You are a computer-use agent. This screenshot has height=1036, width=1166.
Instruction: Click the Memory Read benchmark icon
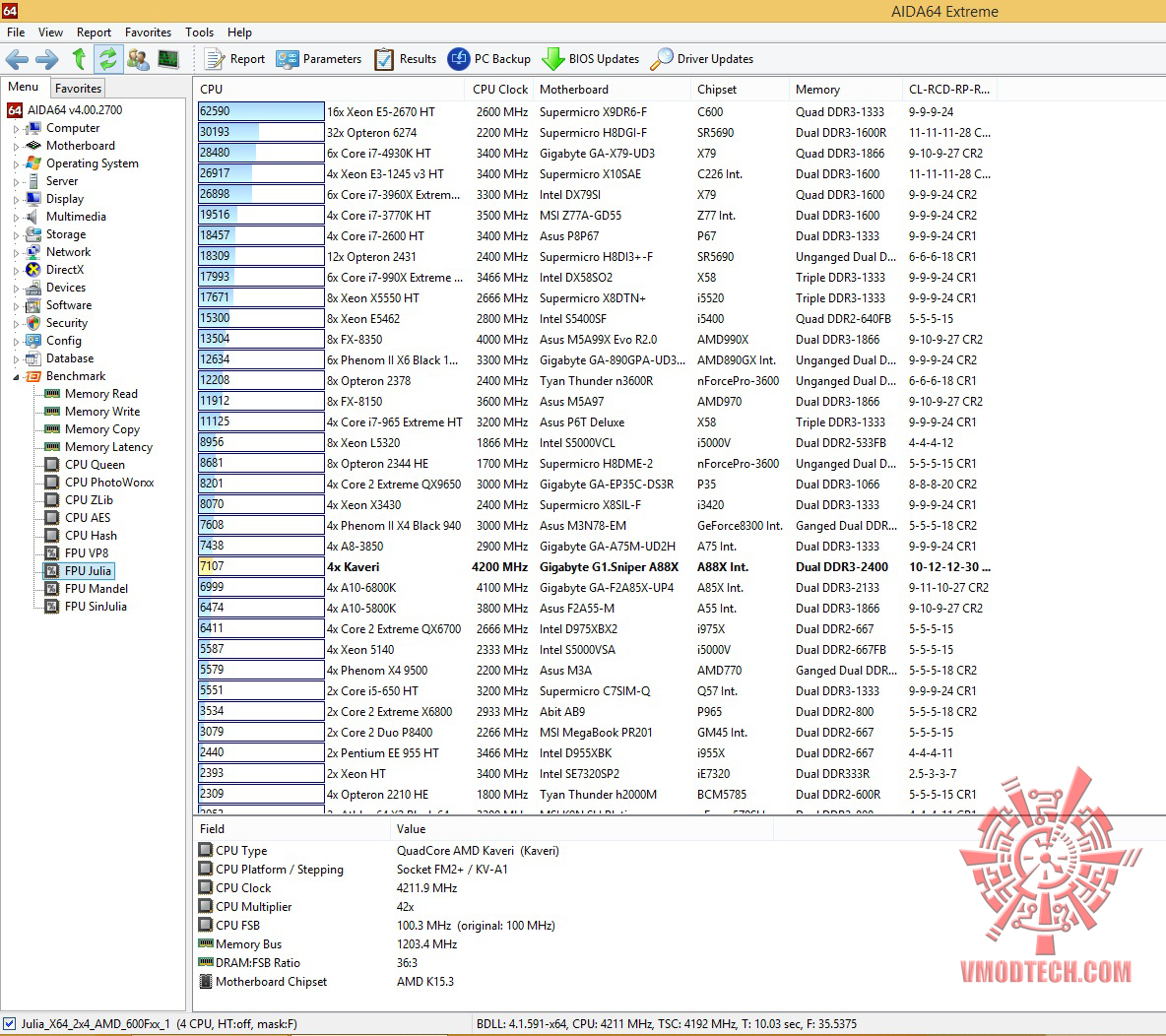coord(52,394)
